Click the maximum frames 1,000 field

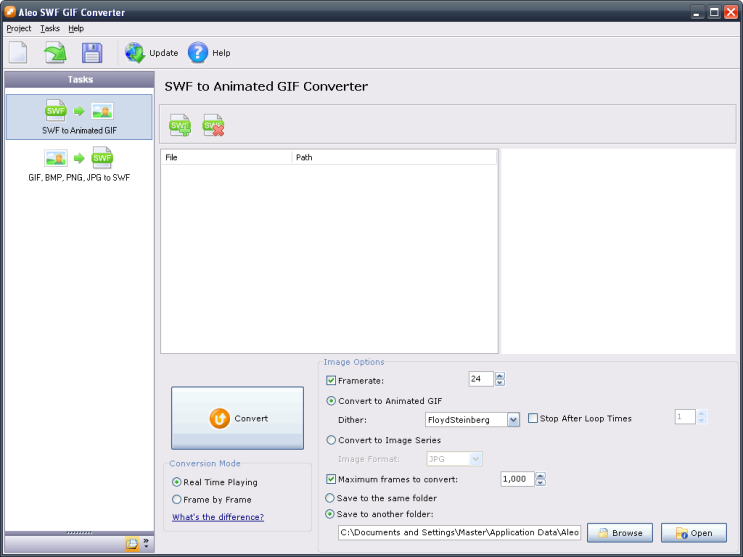[517, 479]
